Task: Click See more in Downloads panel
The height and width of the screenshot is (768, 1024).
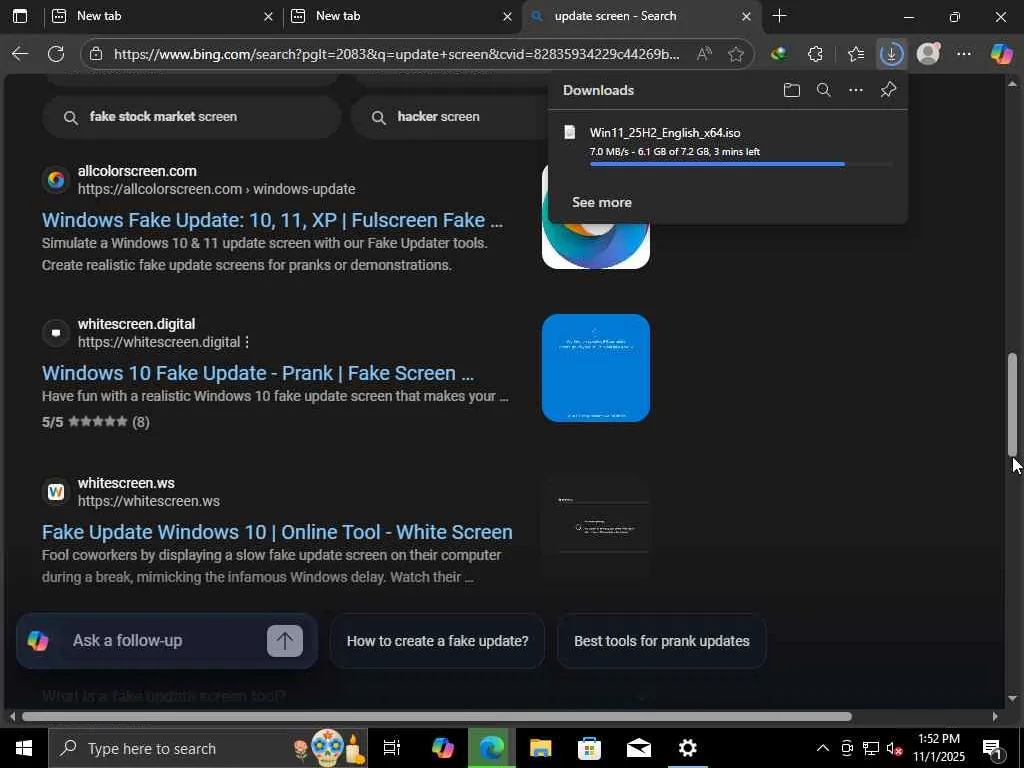Action: click(601, 202)
